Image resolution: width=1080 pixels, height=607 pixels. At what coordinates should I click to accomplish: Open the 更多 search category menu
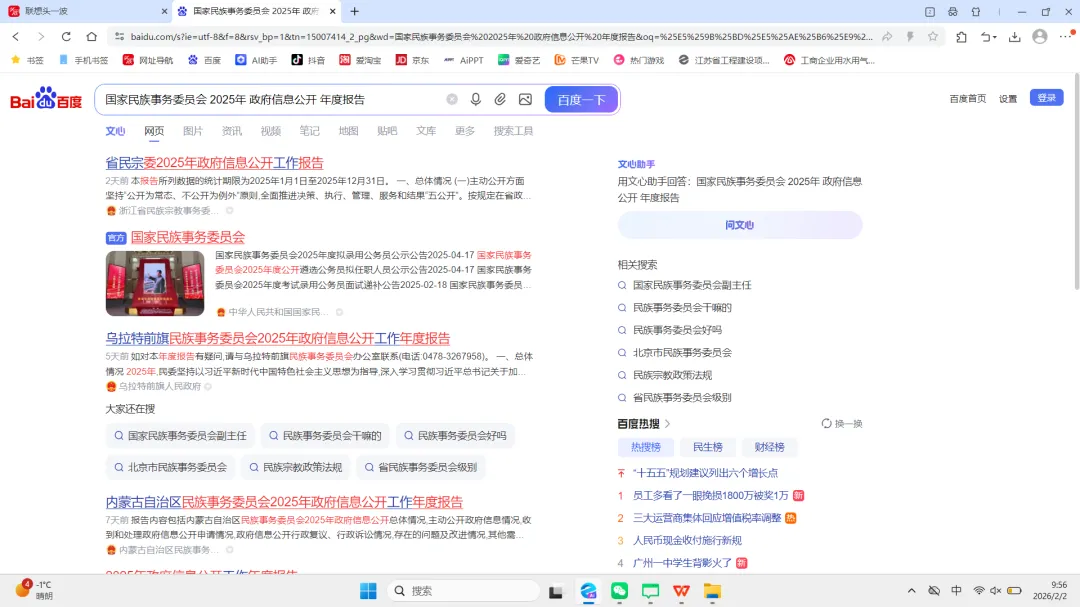465,131
